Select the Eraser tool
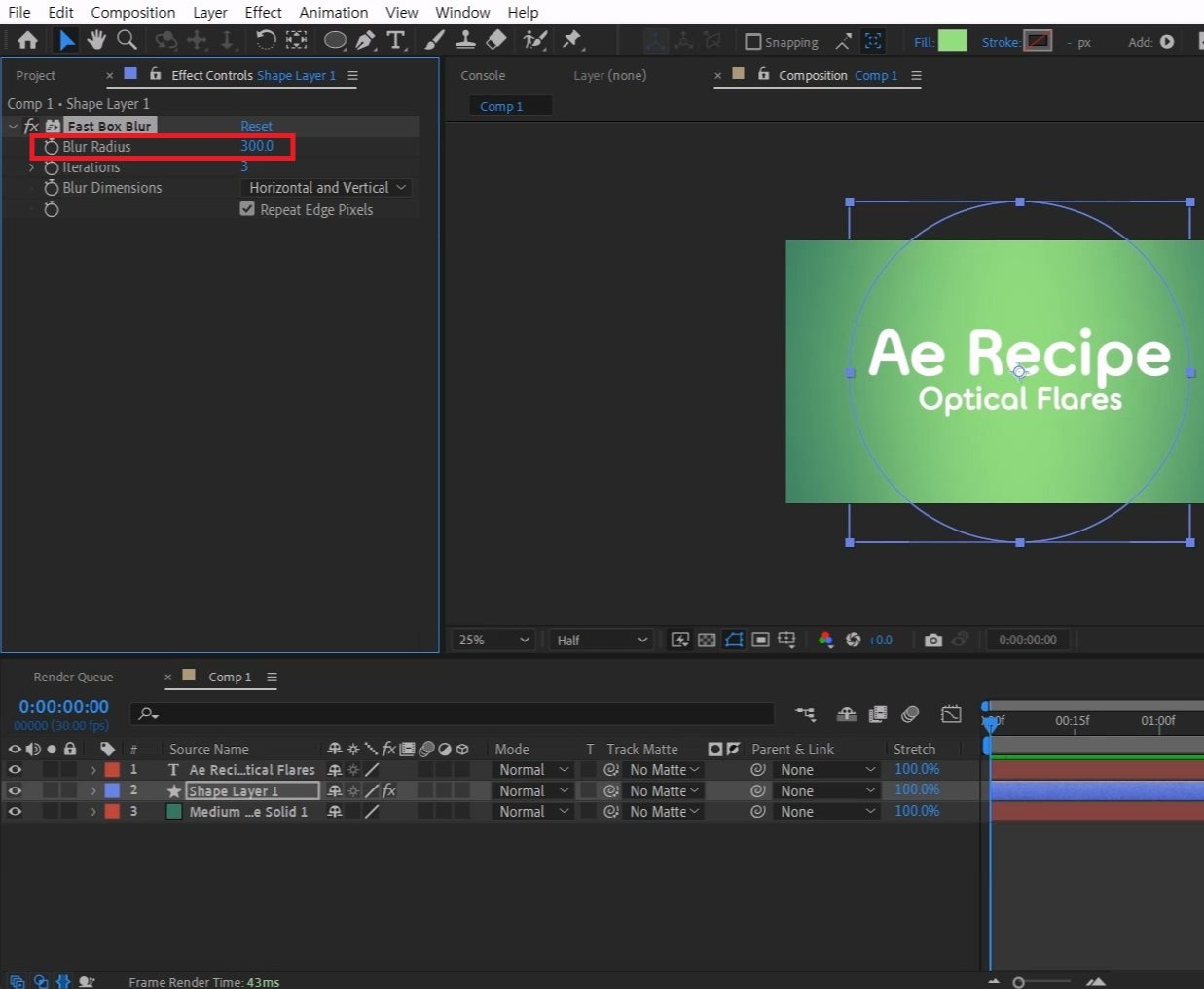This screenshot has width=1204, height=989. click(496, 40)
